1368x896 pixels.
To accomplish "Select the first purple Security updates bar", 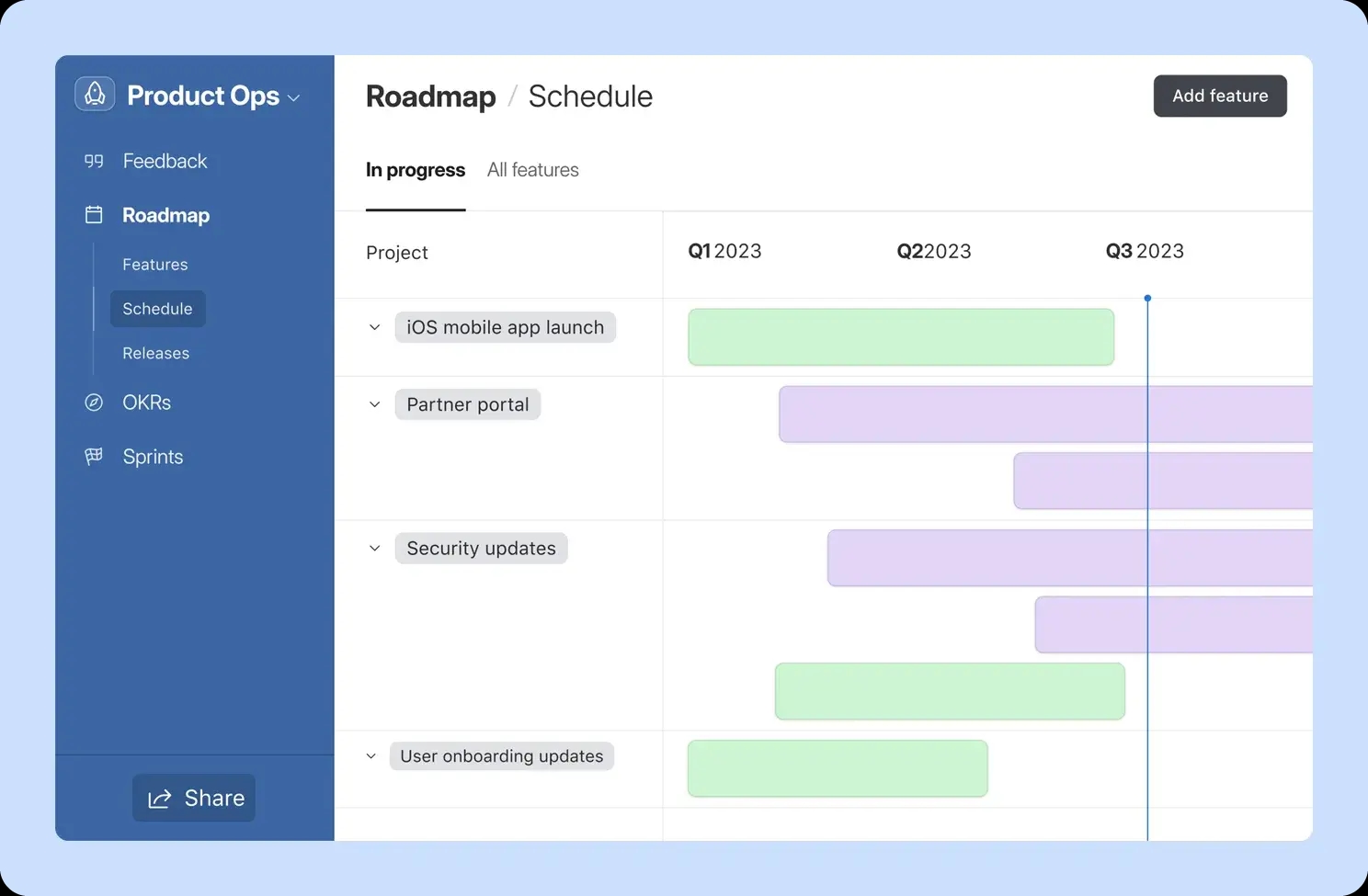I will tap(1070, 558).
